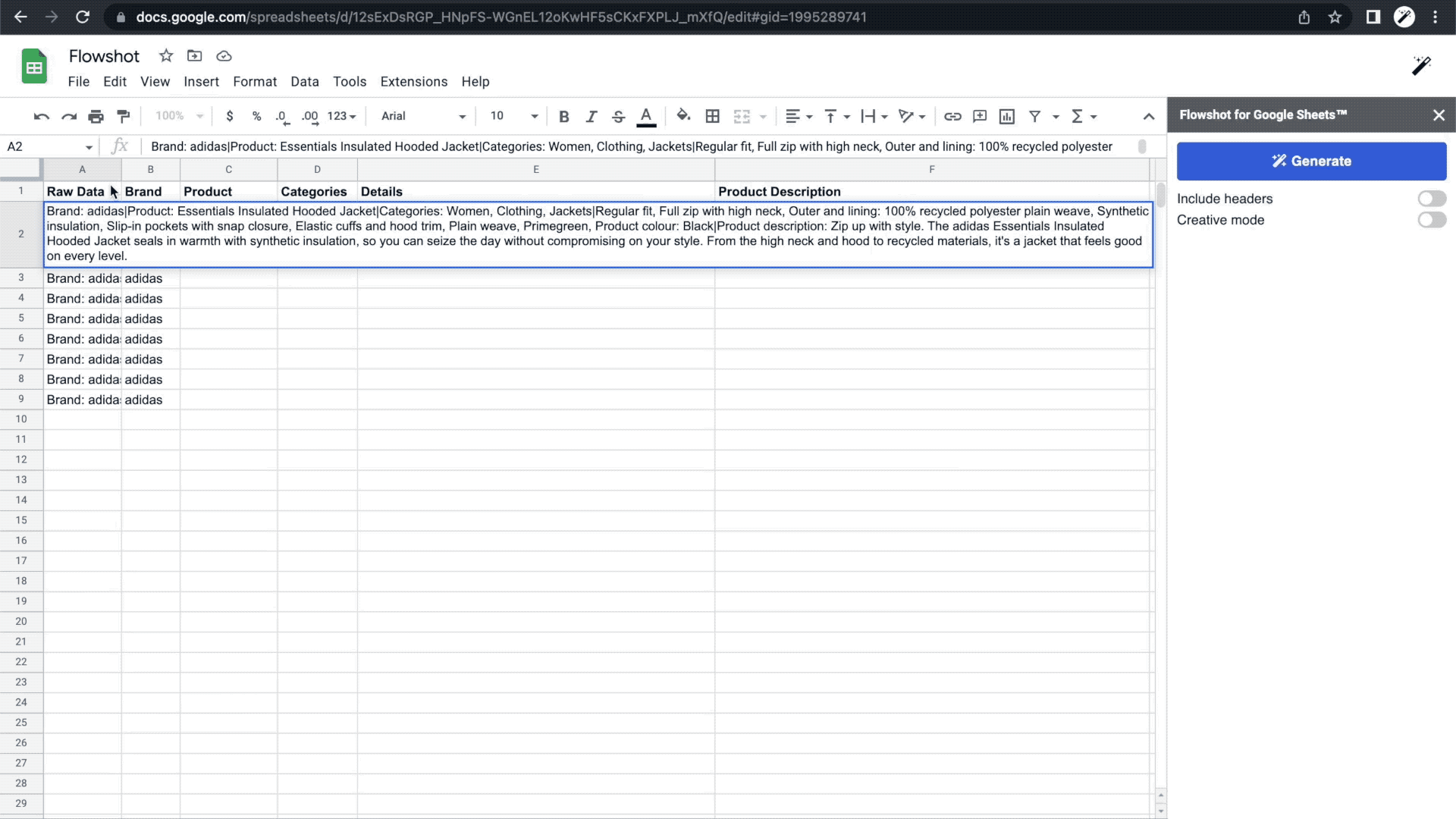Turn on Creative mode
This screenshot has width=1456, height=819.
point(1432,220)
